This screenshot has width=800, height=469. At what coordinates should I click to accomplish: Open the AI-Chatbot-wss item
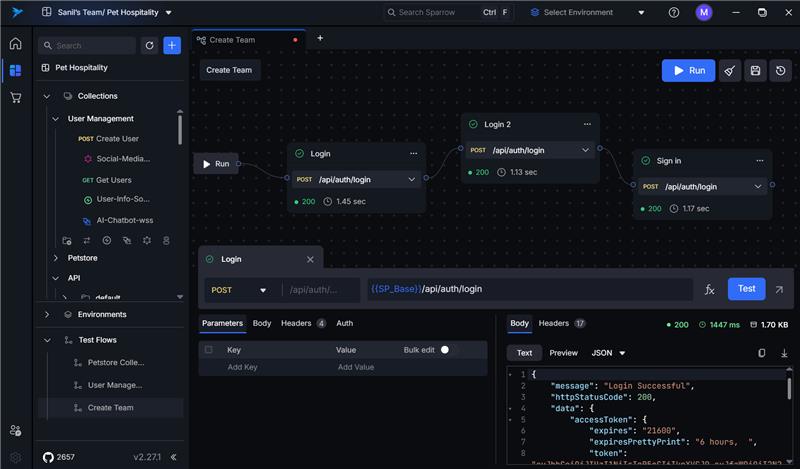pos(118,220)
